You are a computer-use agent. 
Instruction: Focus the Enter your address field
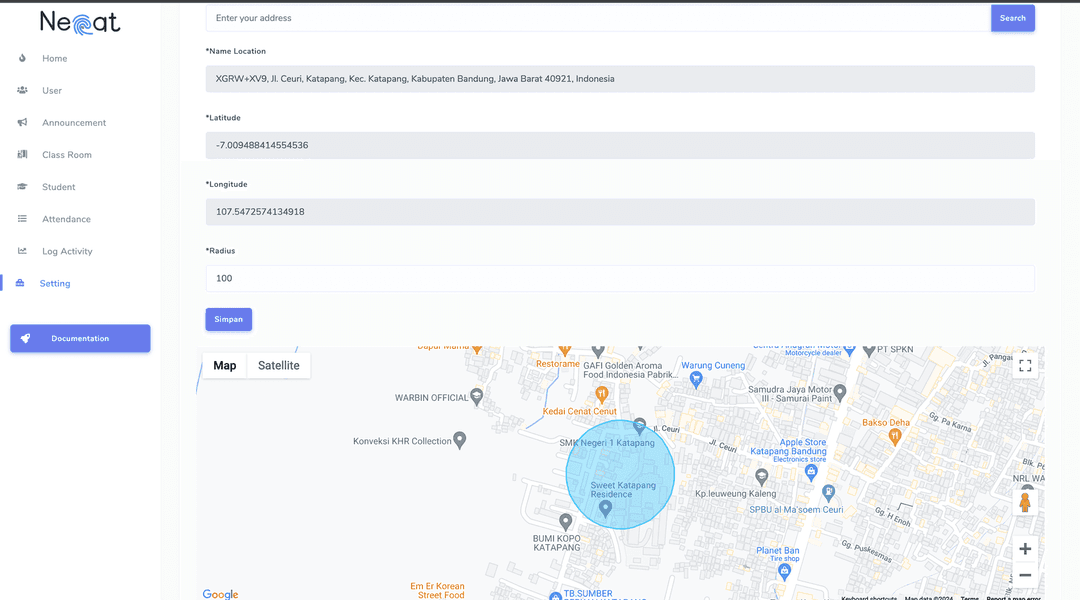click(x=598, y=18)
